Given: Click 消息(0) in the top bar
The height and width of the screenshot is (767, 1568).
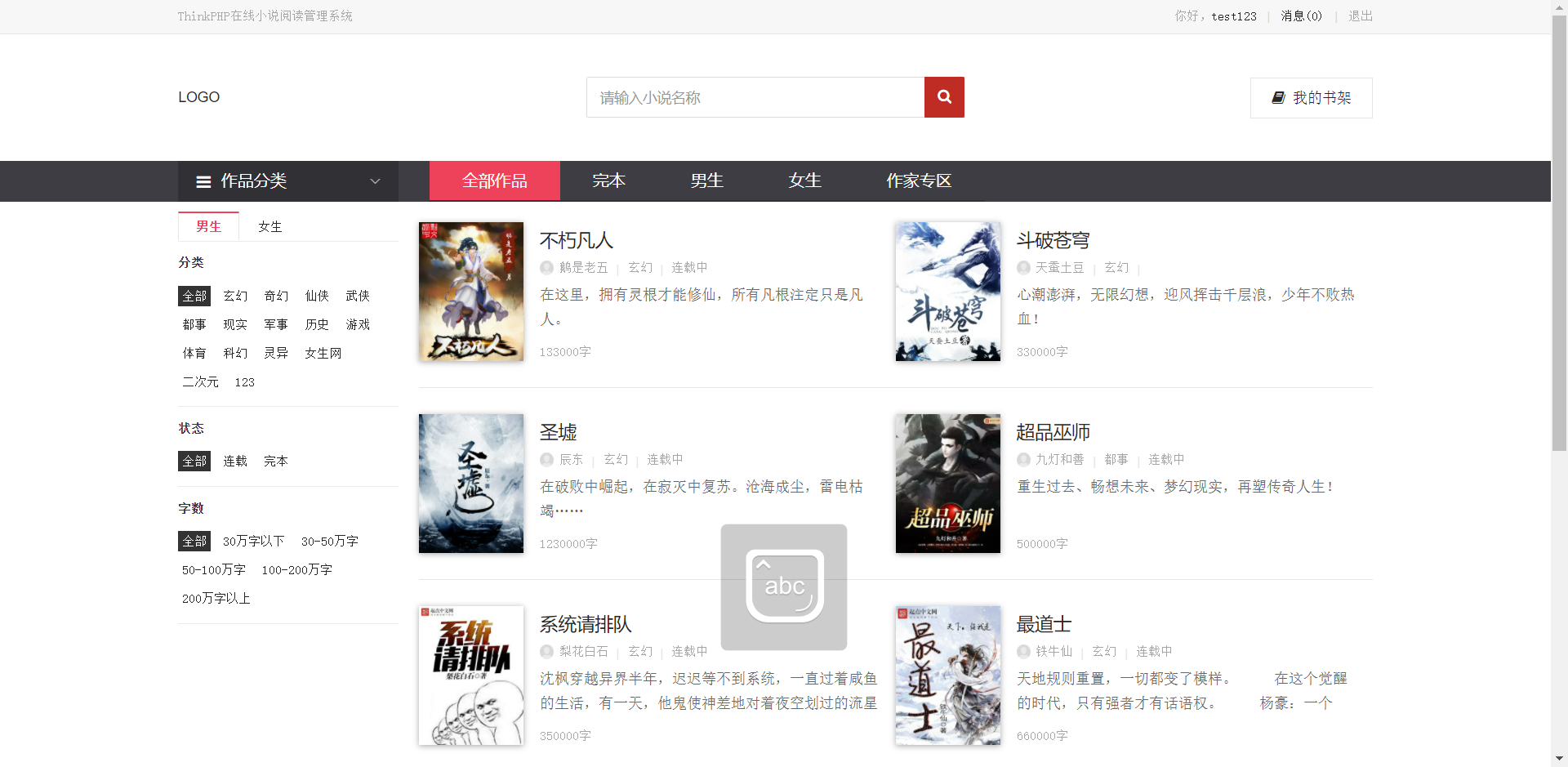Looking at the screenshot, I should pyautogui.click(x=1301, y=16).
